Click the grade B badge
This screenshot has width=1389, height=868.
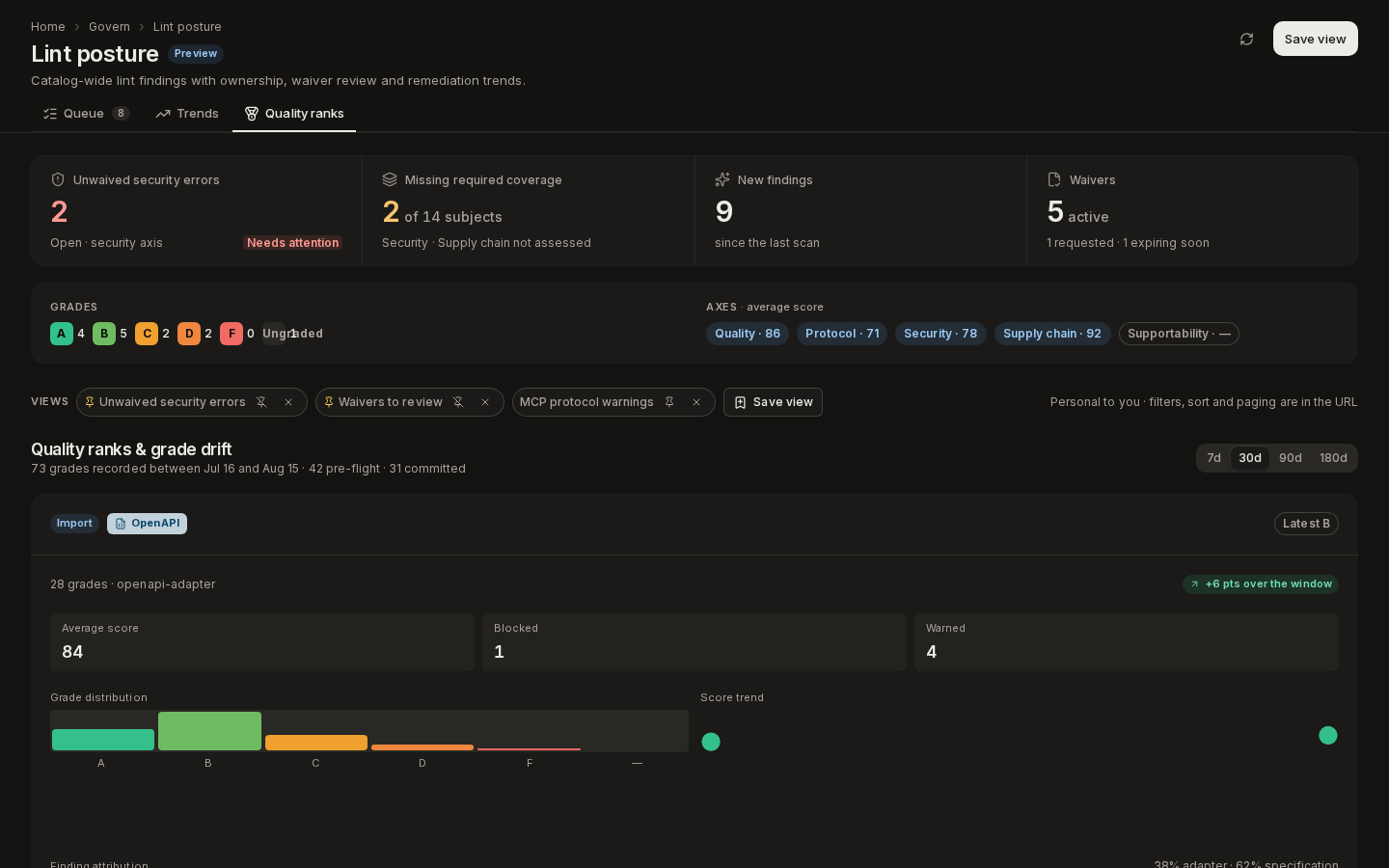coord(104,334)
